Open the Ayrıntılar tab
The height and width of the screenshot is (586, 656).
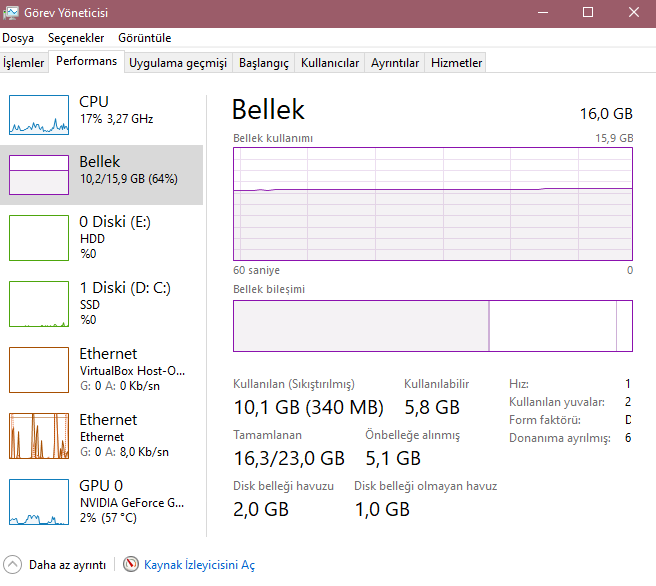[395, 63]
